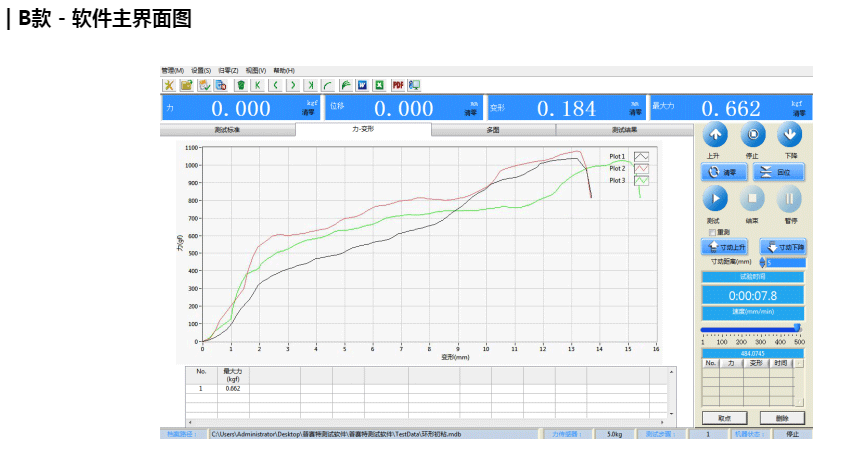The image size is (866, 467).
Task: Toggle the Plot 1 legend box
Action: tap(641, 157)
